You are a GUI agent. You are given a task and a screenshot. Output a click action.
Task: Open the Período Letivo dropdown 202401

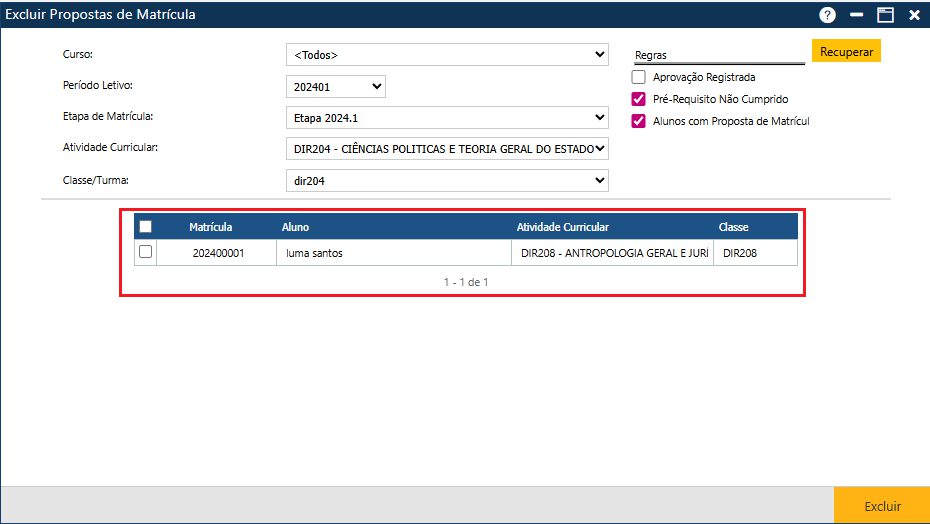[336, 87]
